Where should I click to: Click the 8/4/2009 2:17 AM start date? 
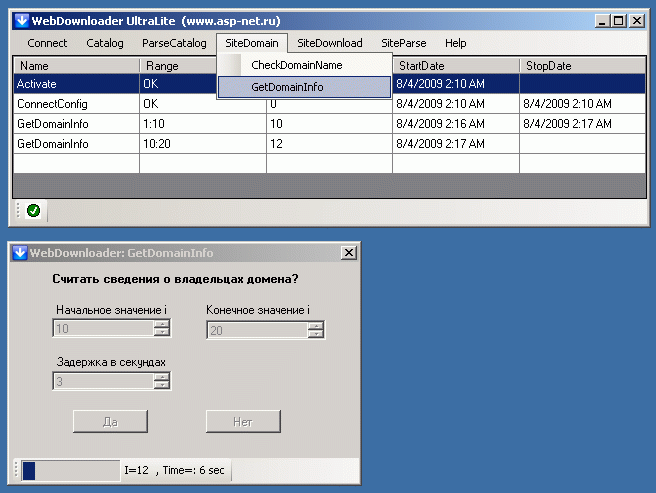click(456, 144)
